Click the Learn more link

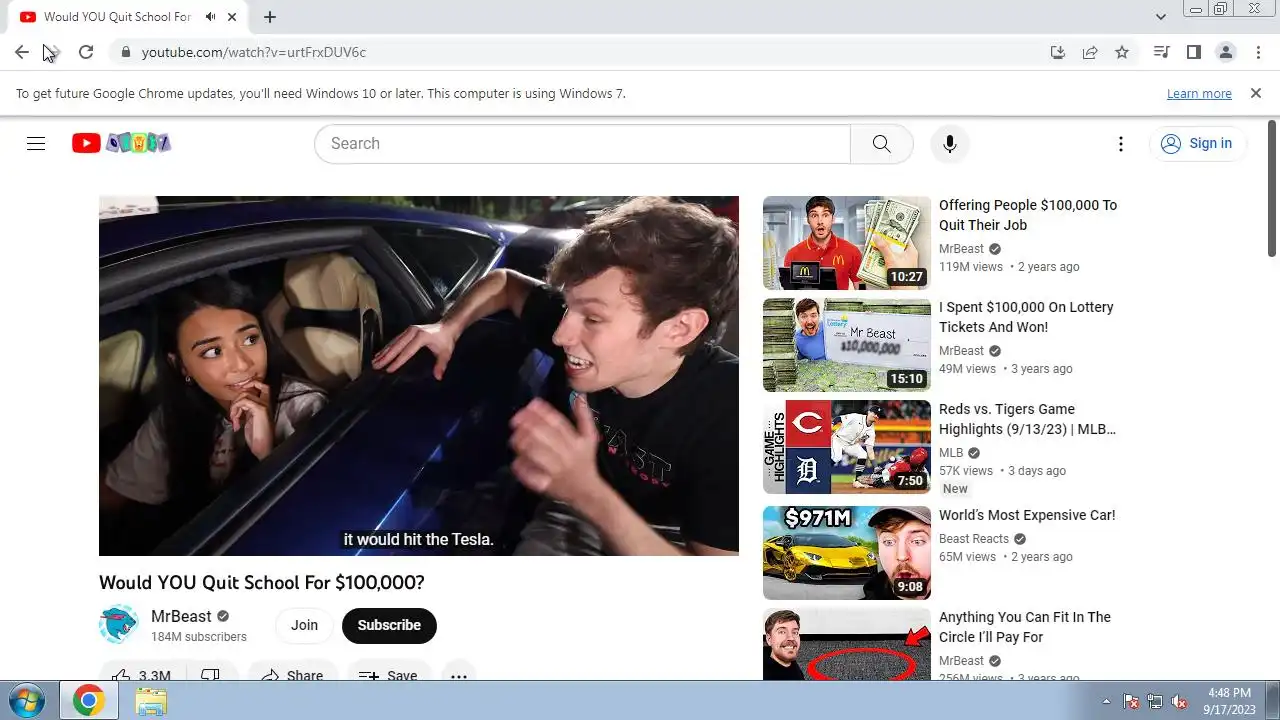pos(1199,94)
